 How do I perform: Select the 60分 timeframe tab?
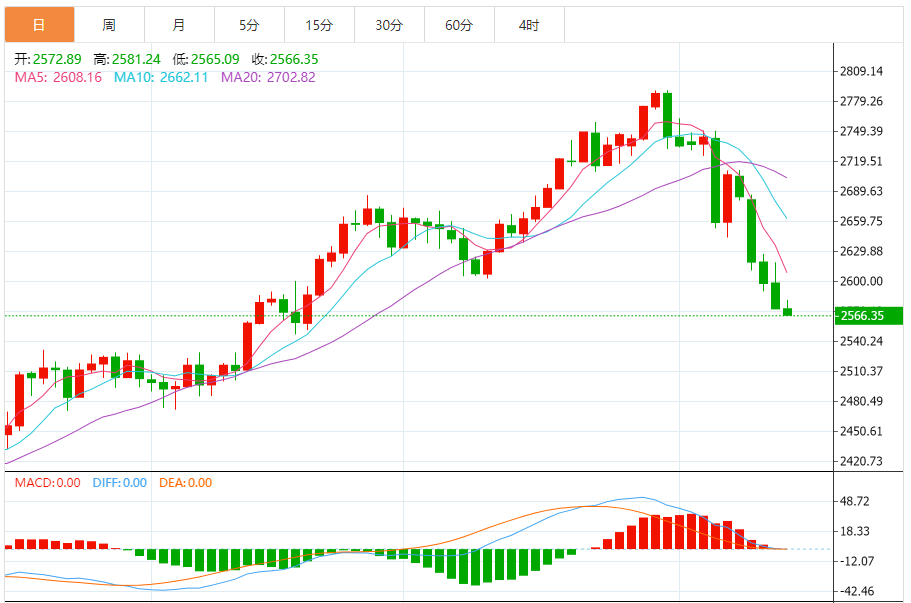coord(459,25)
